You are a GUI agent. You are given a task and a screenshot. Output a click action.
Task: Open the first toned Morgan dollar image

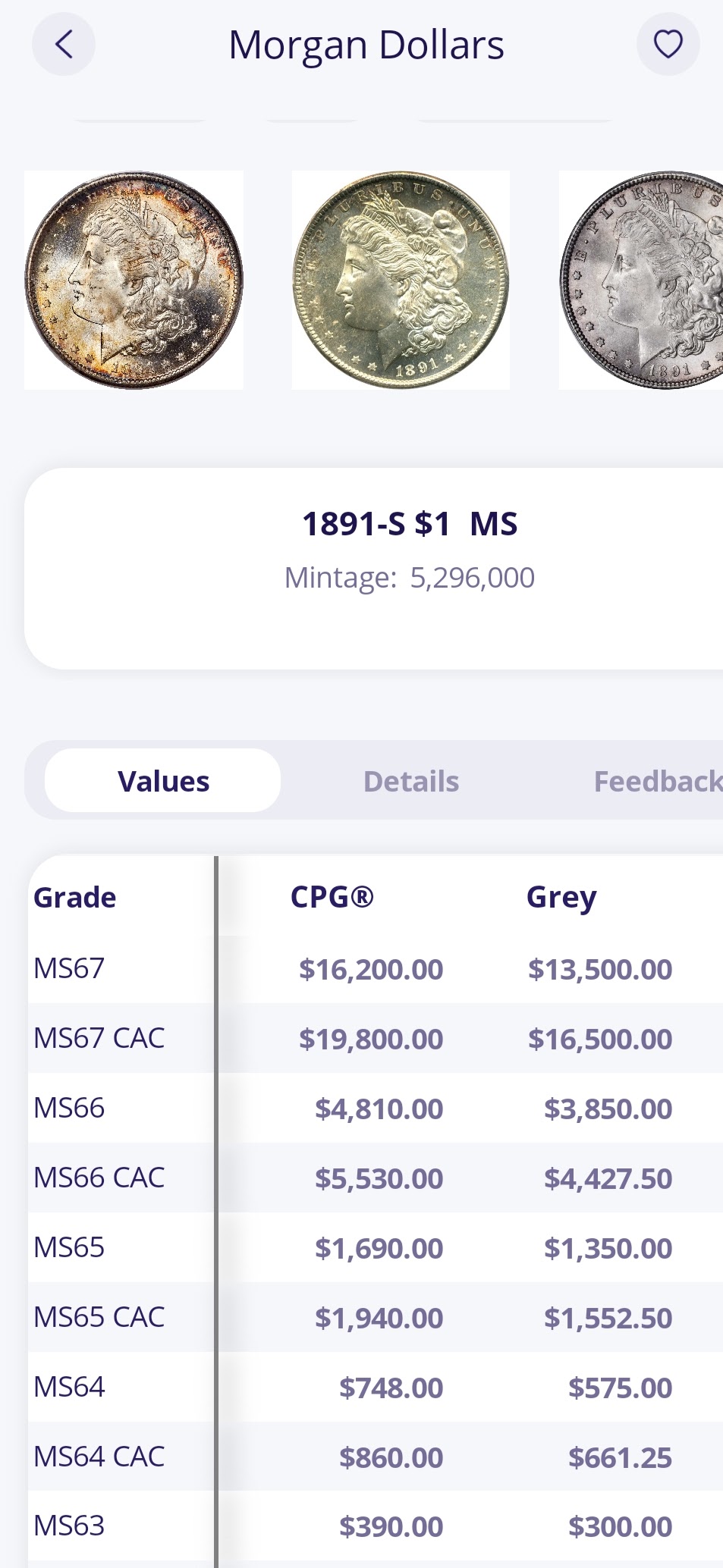[134, 280]
